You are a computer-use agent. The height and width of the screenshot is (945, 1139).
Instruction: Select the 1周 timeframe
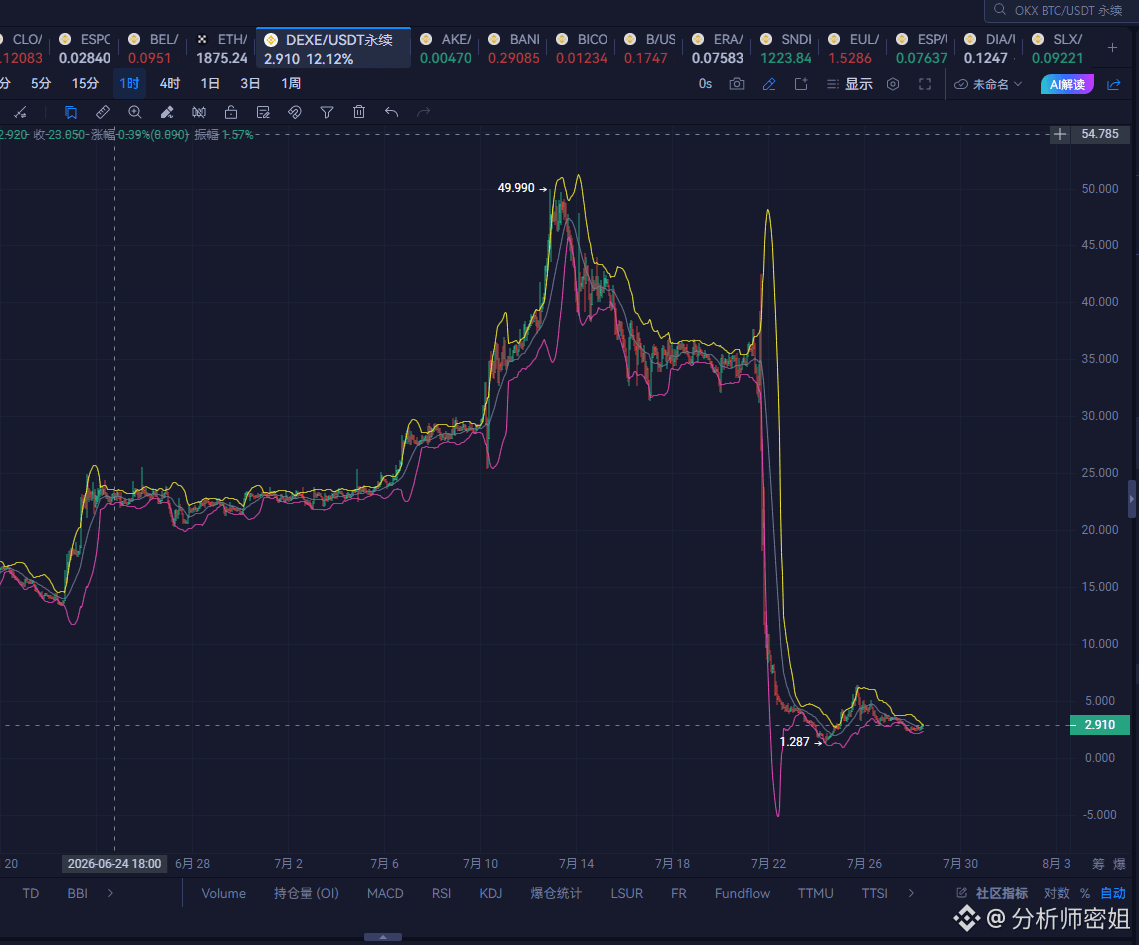point(291,84)
